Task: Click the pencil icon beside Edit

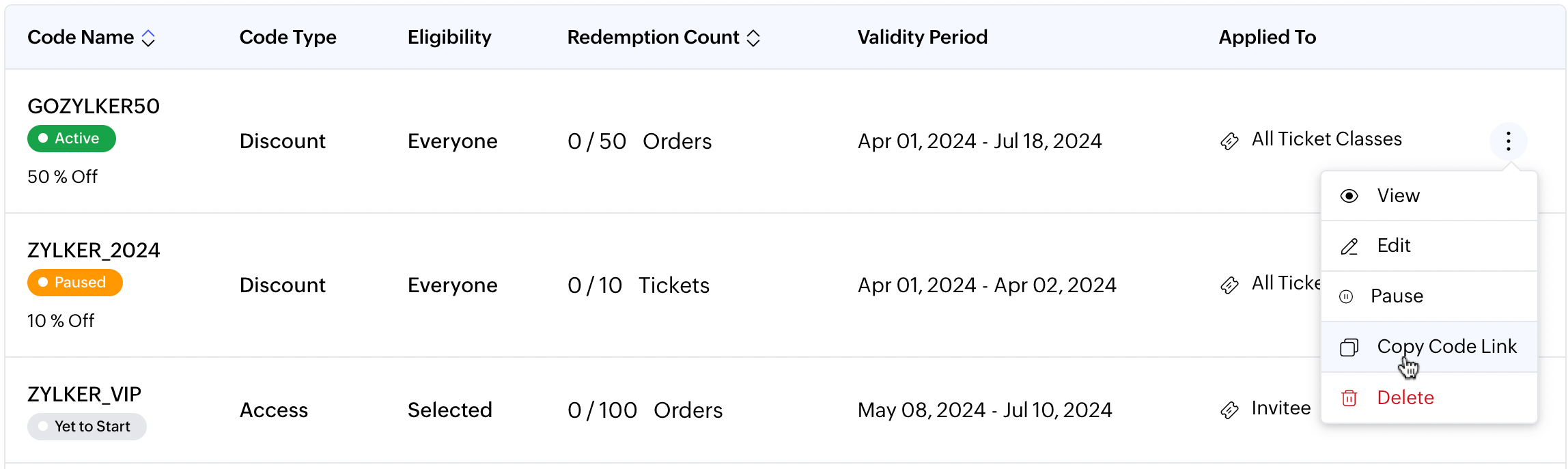Action: click(1349, 246)
